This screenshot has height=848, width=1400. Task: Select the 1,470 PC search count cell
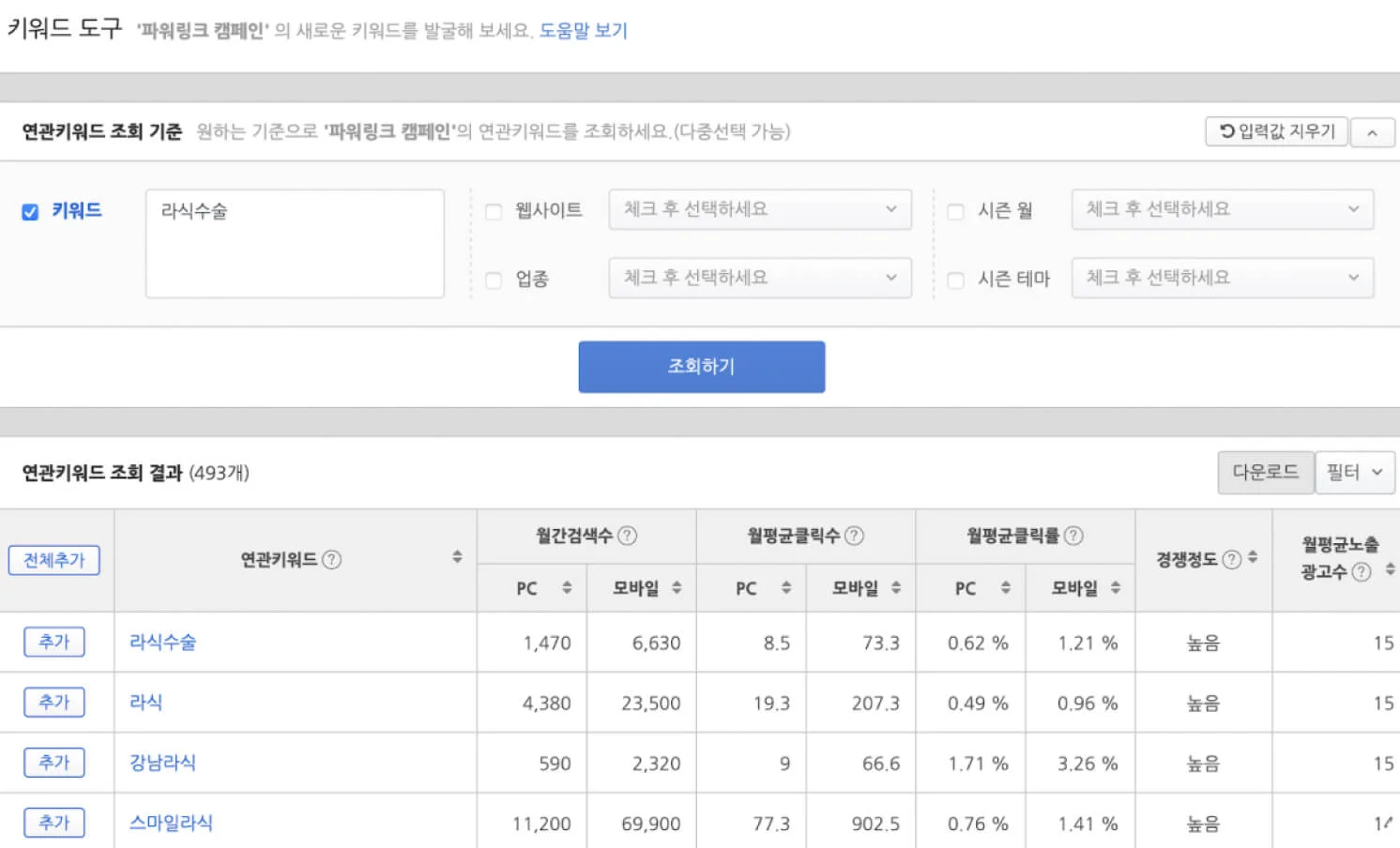532,644
